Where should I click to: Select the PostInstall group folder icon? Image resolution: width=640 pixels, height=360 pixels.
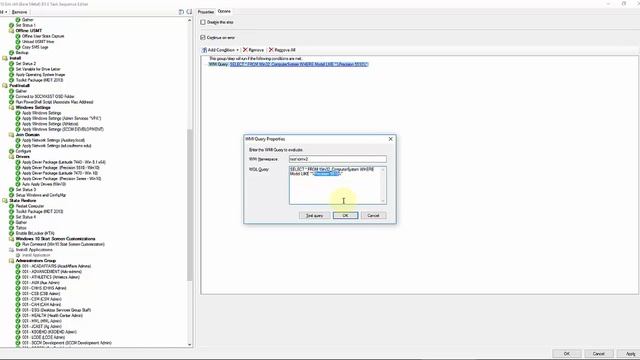pos(5,86)
